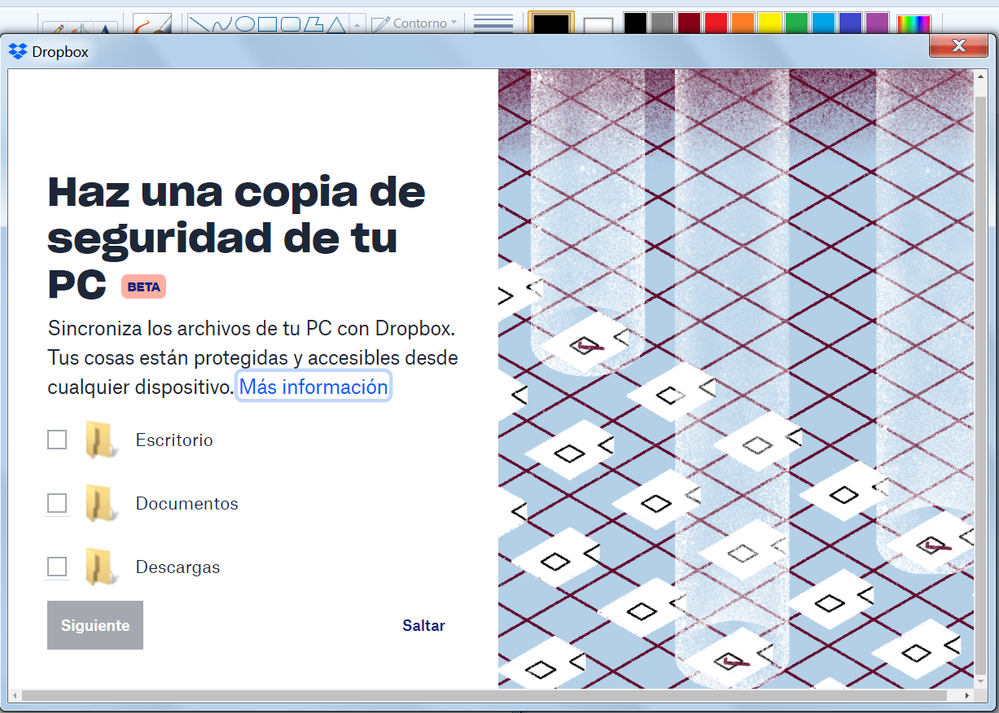Image resolution: width=999 pixels, height=713 pixels.
Task: Click the Documentos folder icon
Action: pyautogui.click(x=100, y=503)
